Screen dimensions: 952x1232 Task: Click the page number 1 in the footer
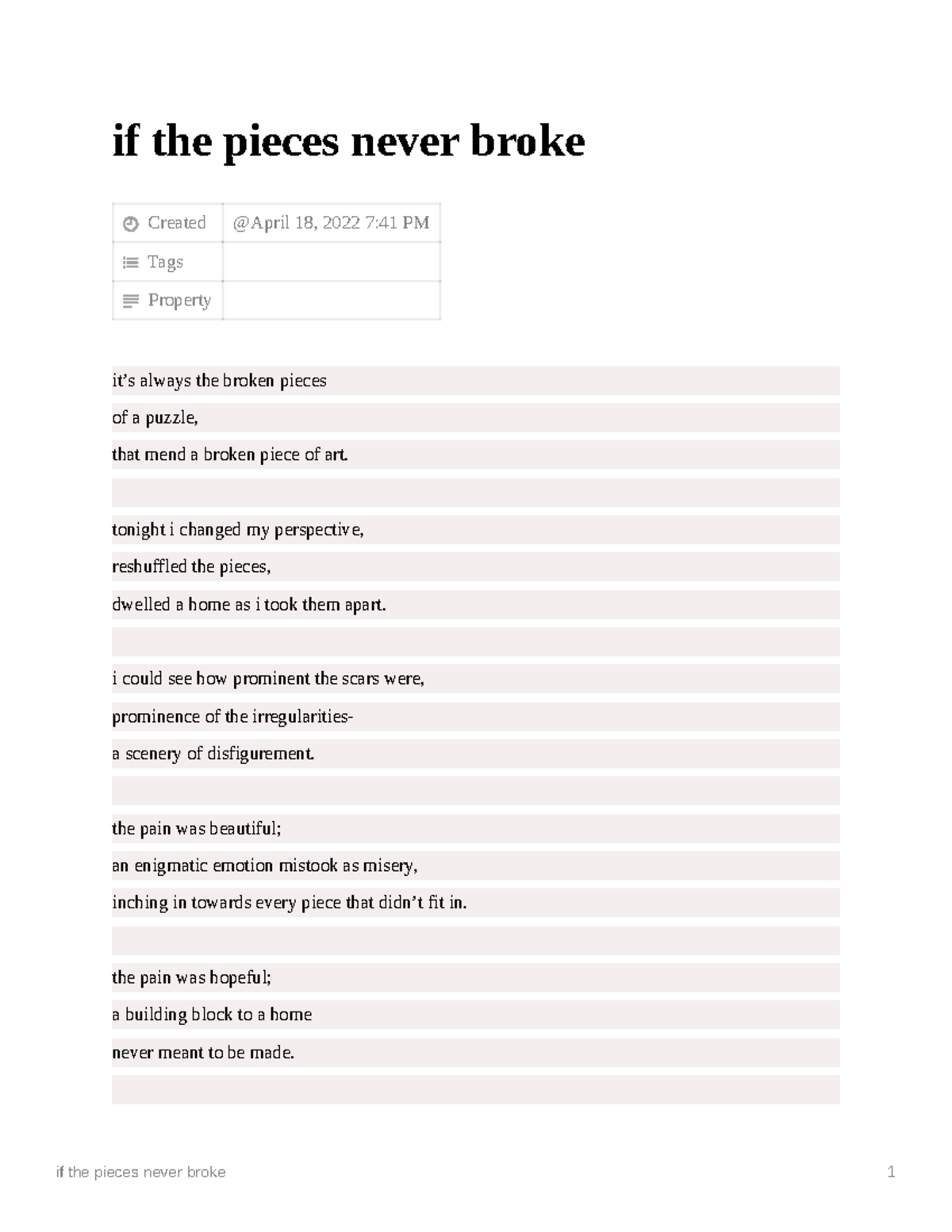coord(892,1173)
